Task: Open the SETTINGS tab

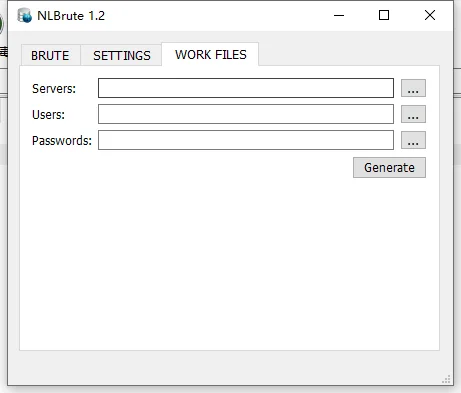Action: point(121,55)
